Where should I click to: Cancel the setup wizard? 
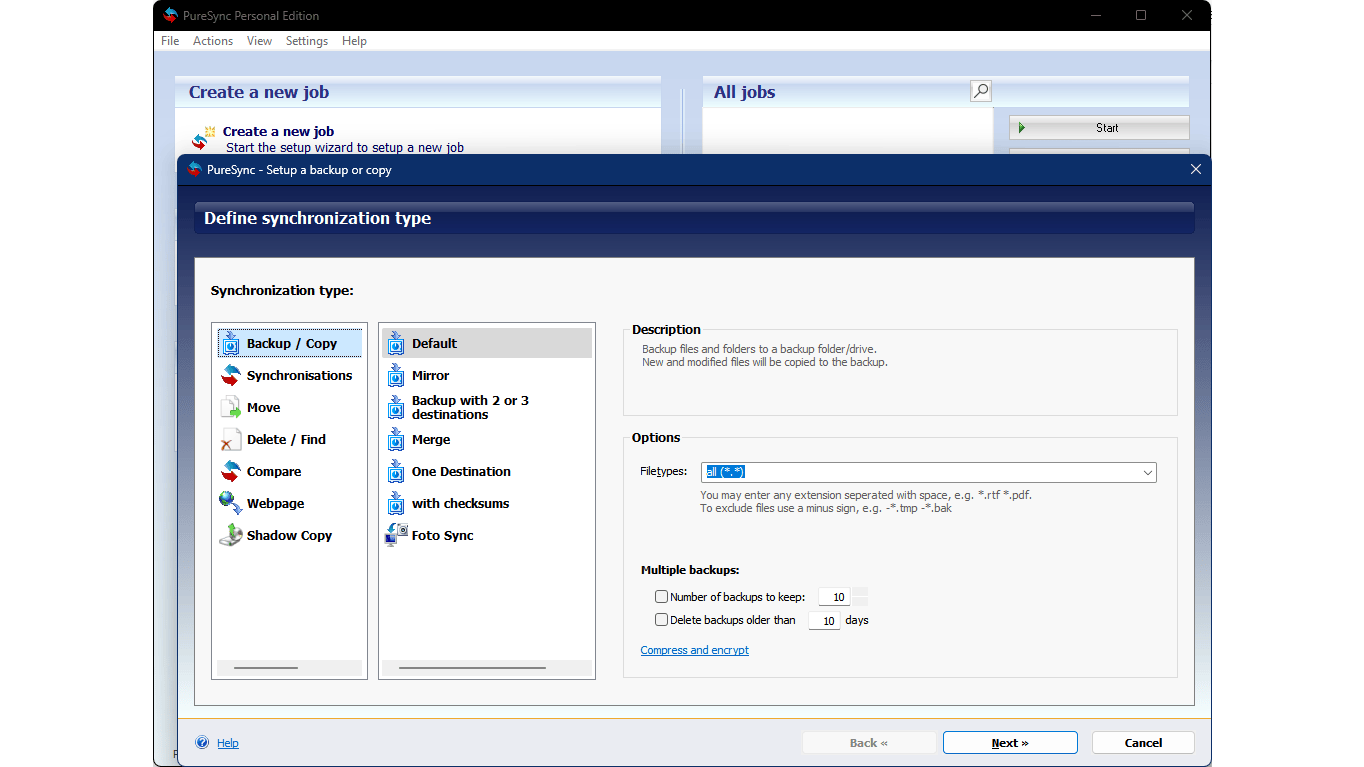click(x=1143, y=743)
